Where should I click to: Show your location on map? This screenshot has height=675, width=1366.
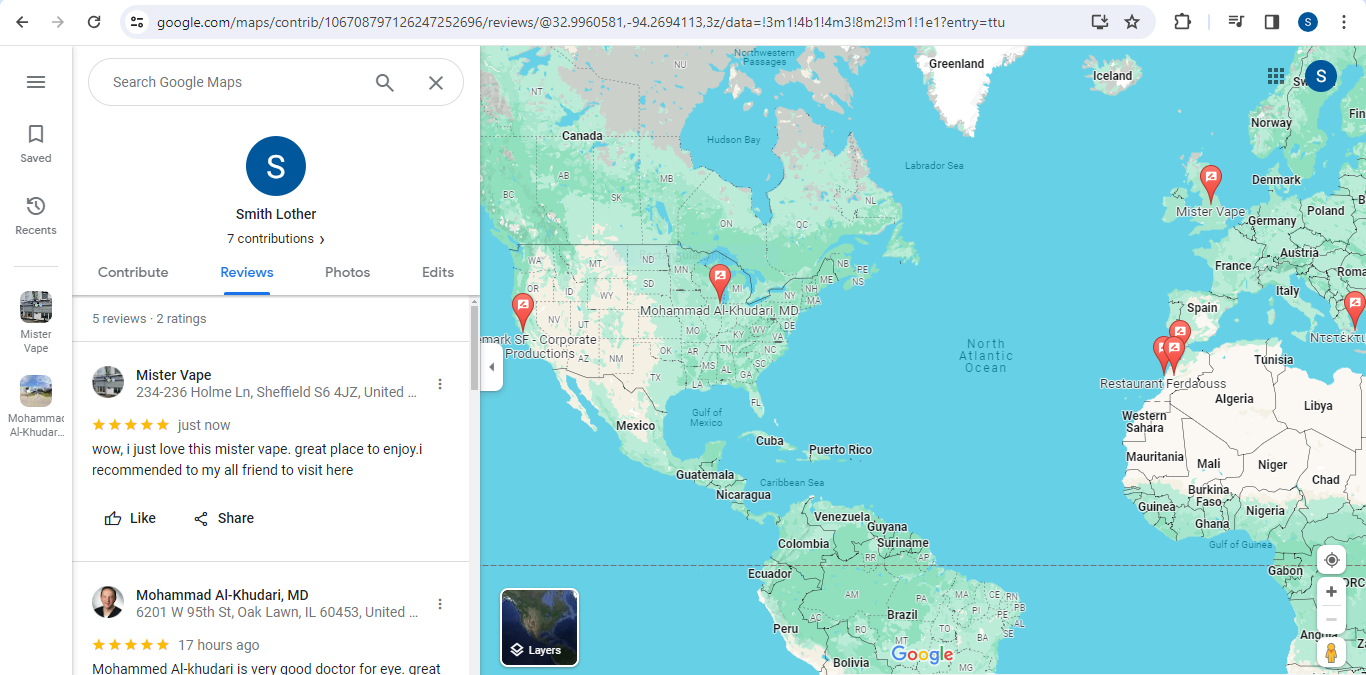coord(1331,560)
